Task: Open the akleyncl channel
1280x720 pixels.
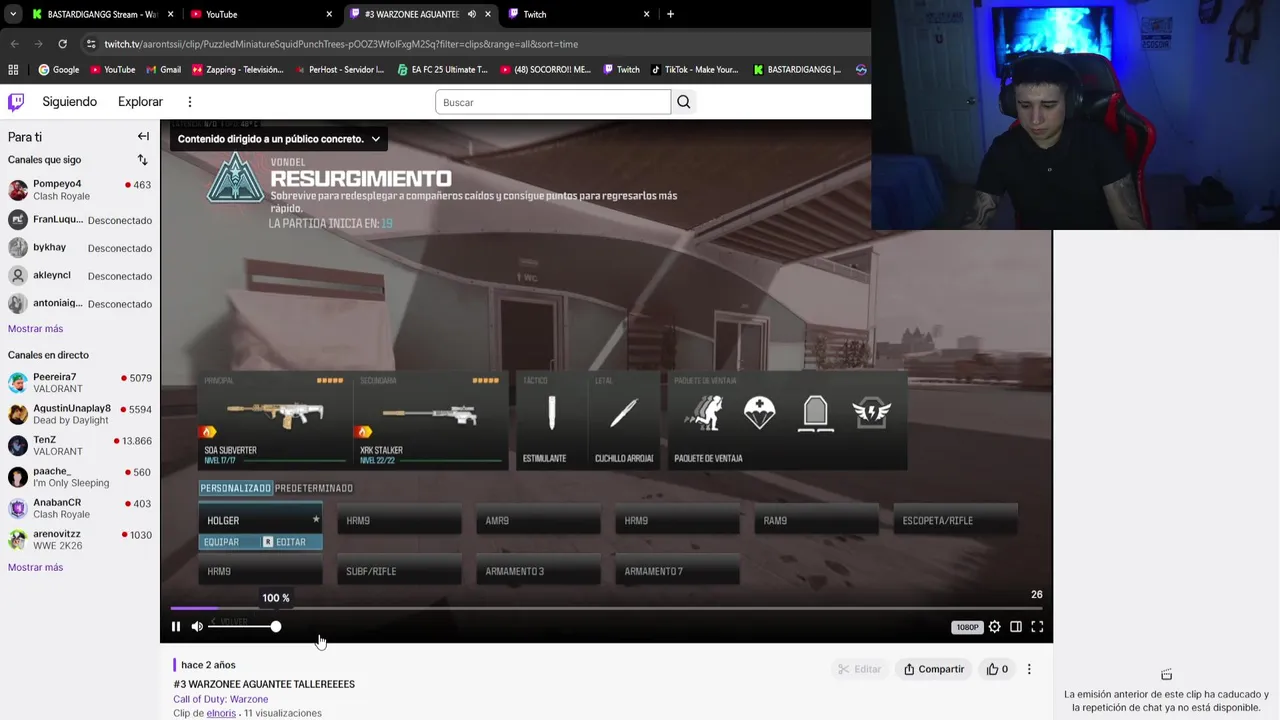Action: (80, 276)
